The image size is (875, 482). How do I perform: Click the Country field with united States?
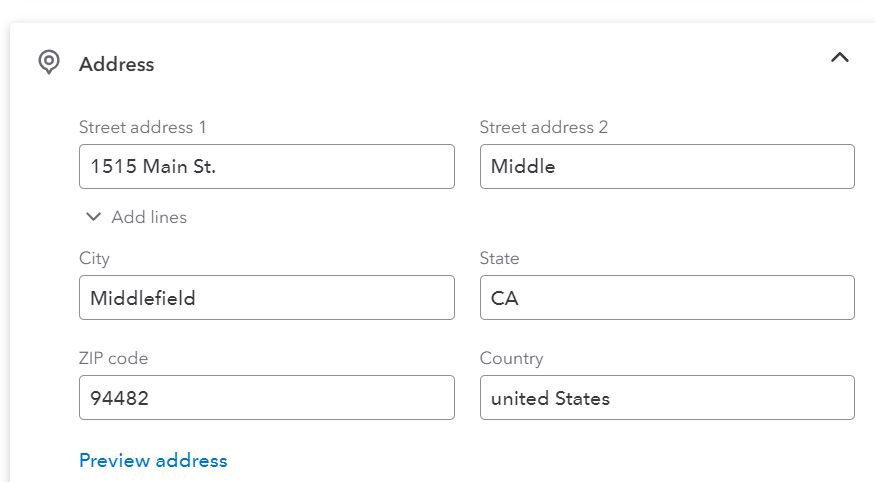click(x=667, y=397)
